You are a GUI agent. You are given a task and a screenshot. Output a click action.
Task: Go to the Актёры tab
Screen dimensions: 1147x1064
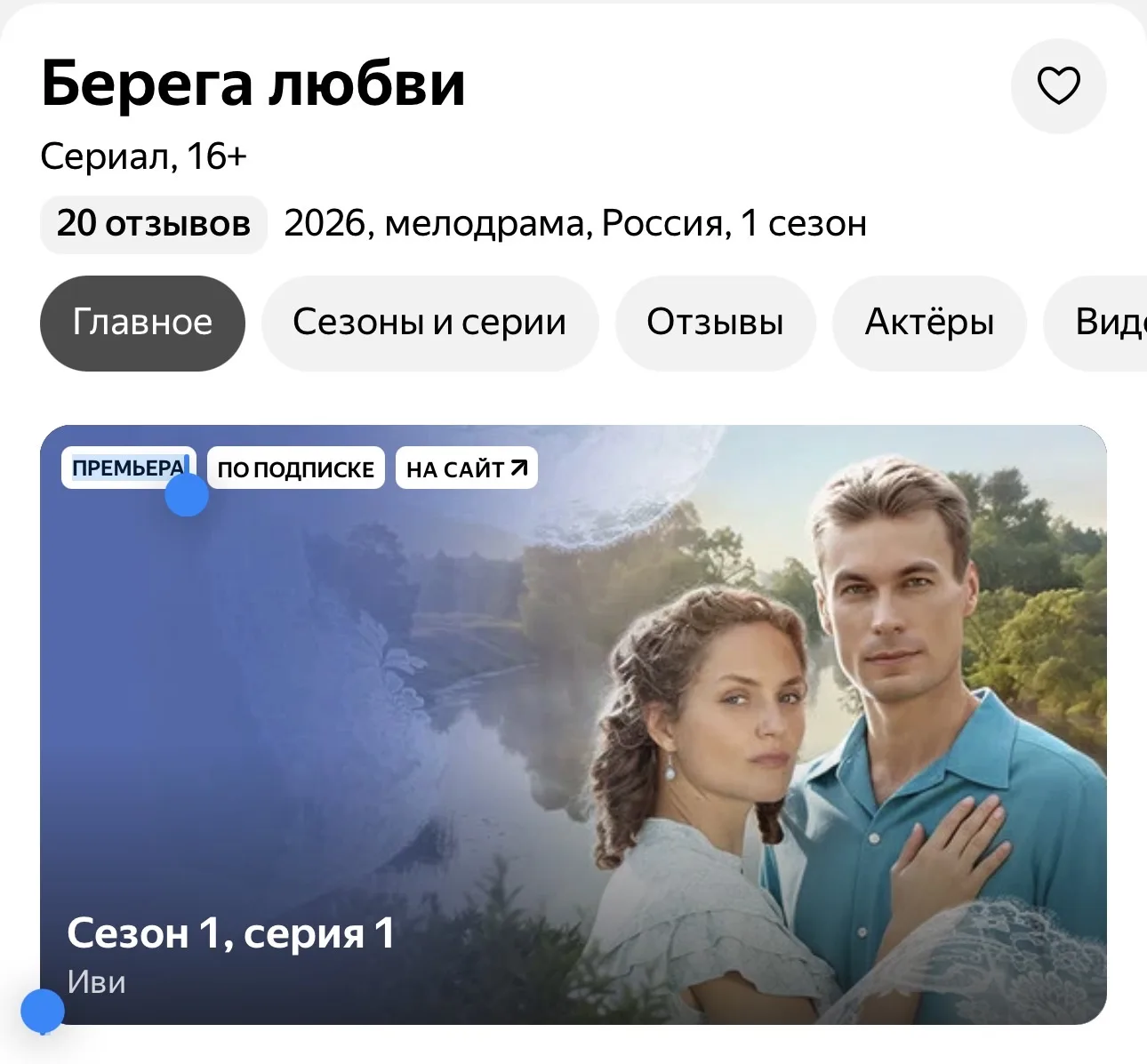click(x=929, y=323)
